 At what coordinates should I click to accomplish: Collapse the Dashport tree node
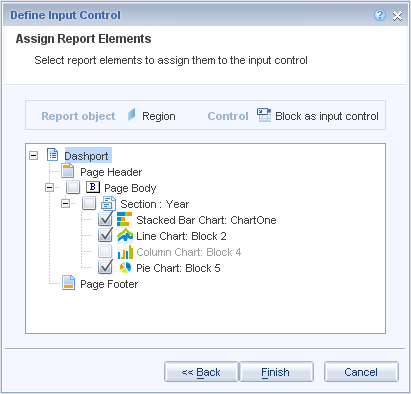[x=33, y=155]
